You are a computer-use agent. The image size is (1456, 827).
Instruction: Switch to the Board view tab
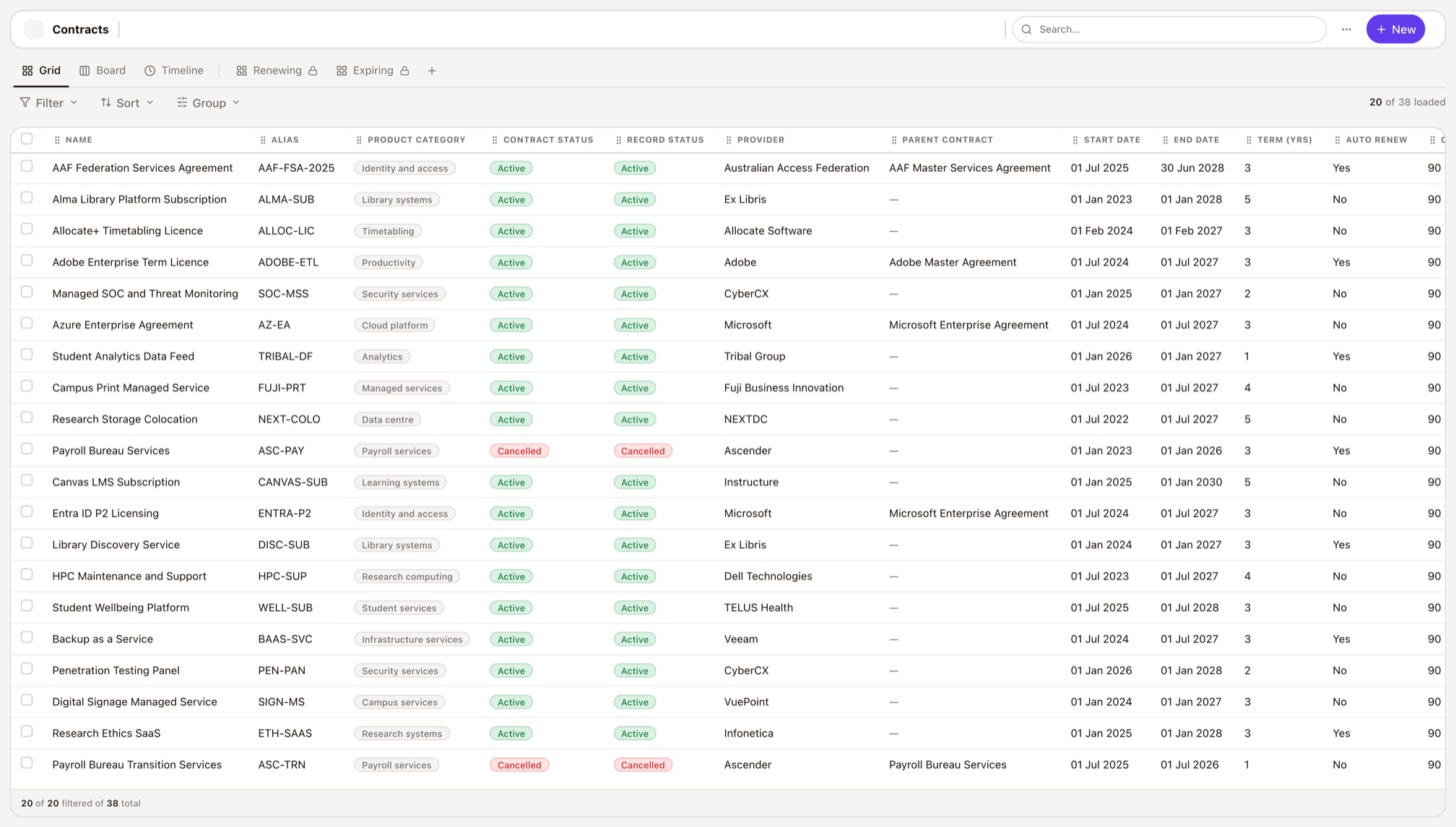pyautogui.click(x=103, y=71)
